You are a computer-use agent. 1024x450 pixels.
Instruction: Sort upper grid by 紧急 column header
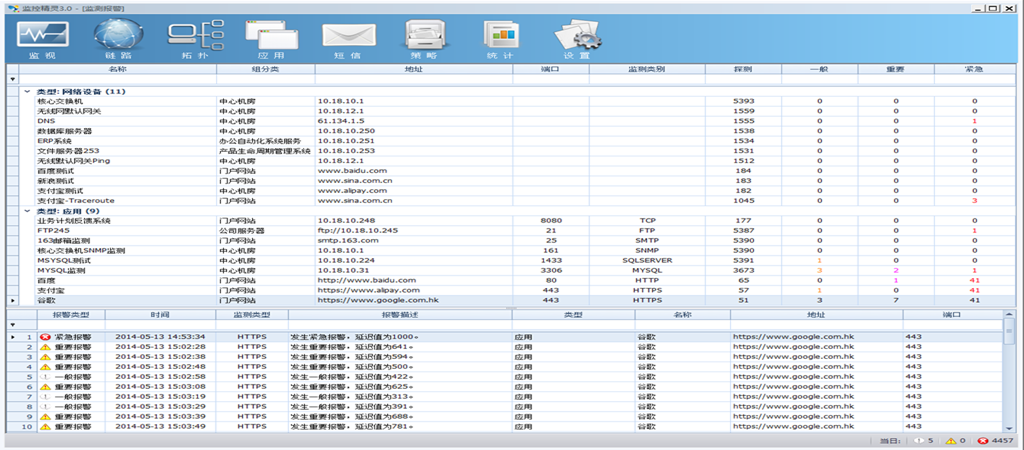point(974,69)
